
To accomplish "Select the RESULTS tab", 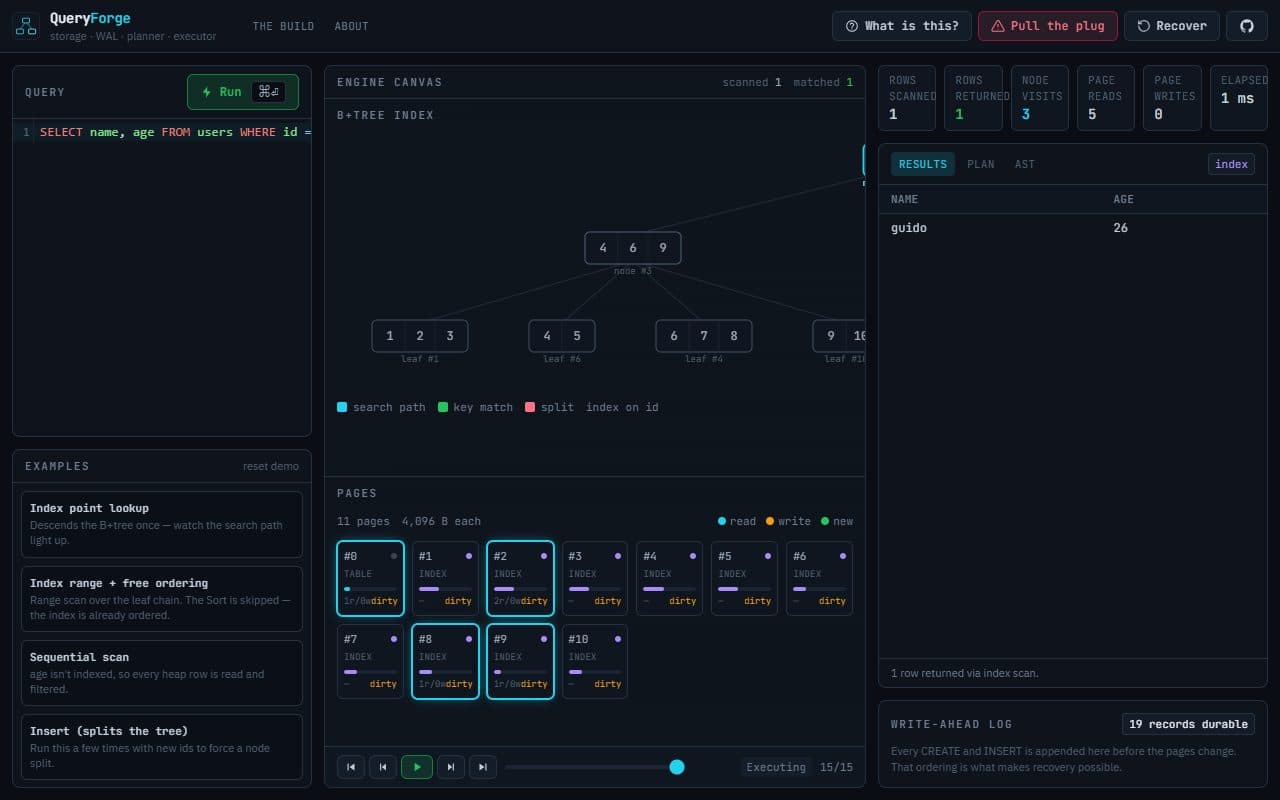I will 923,164.
